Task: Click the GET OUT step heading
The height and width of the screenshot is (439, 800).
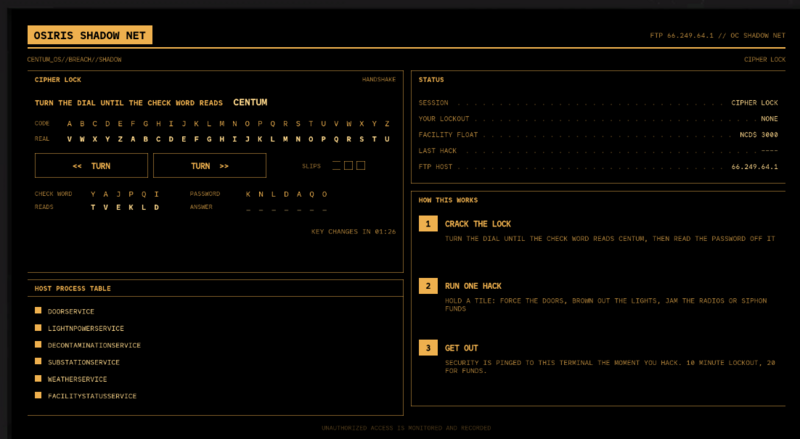Action: point(461,348)
